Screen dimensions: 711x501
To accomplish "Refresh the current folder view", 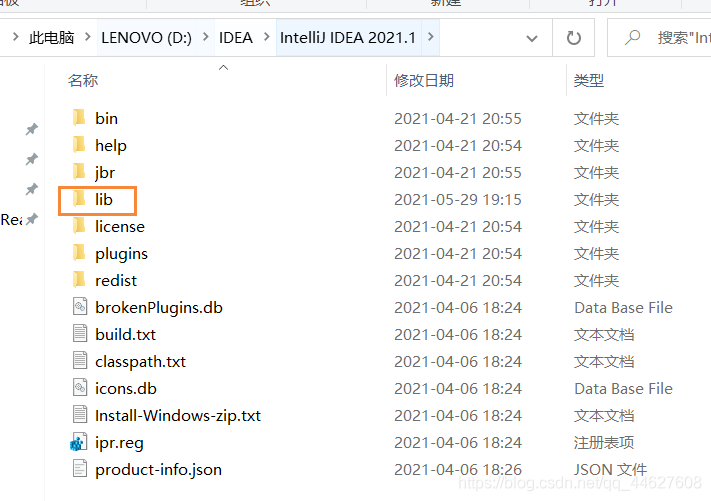I will pyautogui.click(x=574, y=38).
